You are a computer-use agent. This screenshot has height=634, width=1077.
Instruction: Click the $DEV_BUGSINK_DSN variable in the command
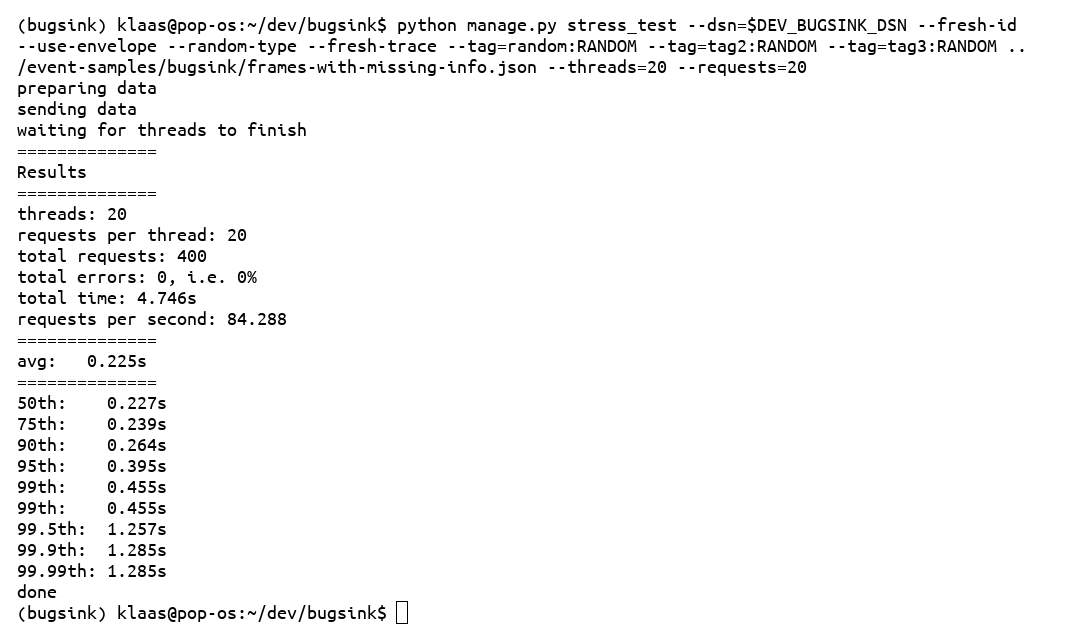(827, 25)
